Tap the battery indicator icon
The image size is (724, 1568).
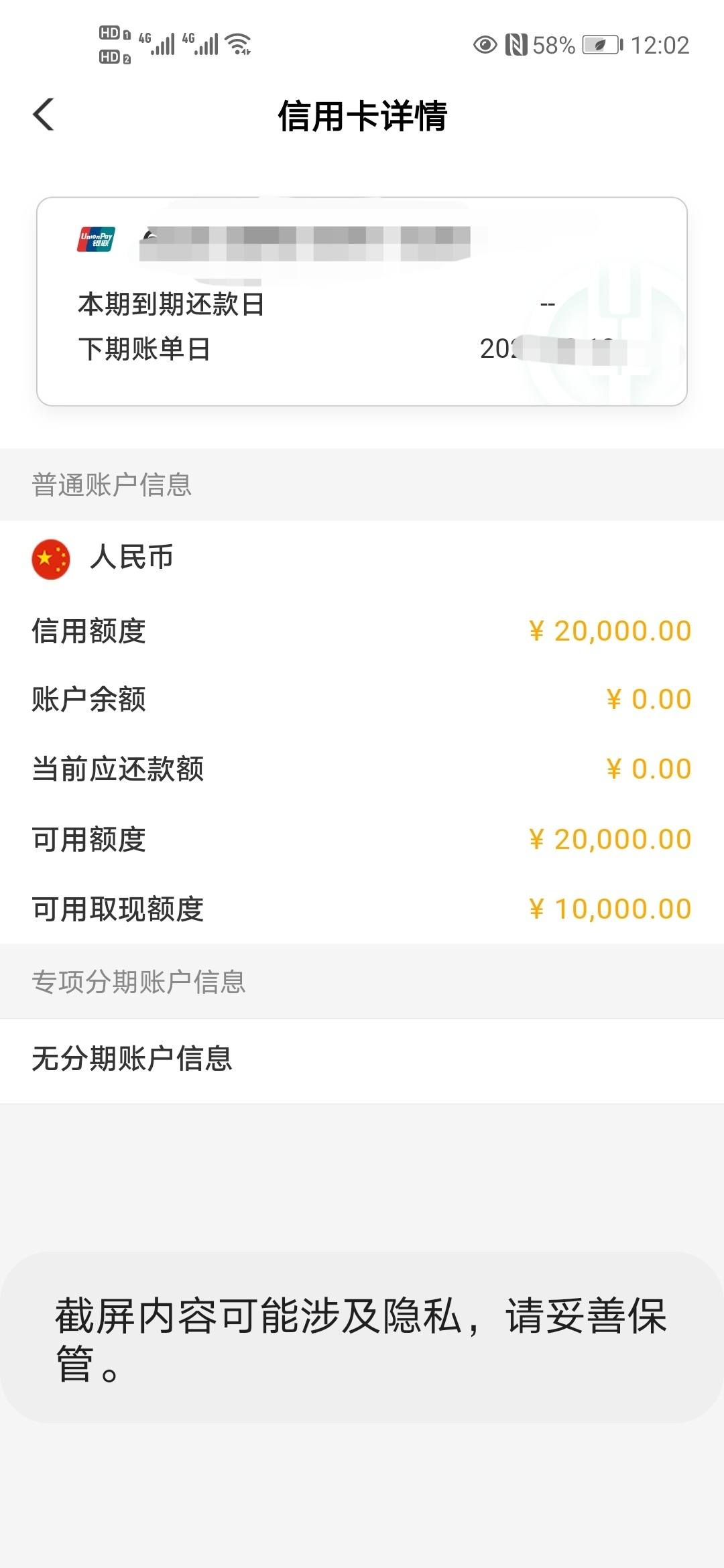pyautogui.click(x=603, y=45)
